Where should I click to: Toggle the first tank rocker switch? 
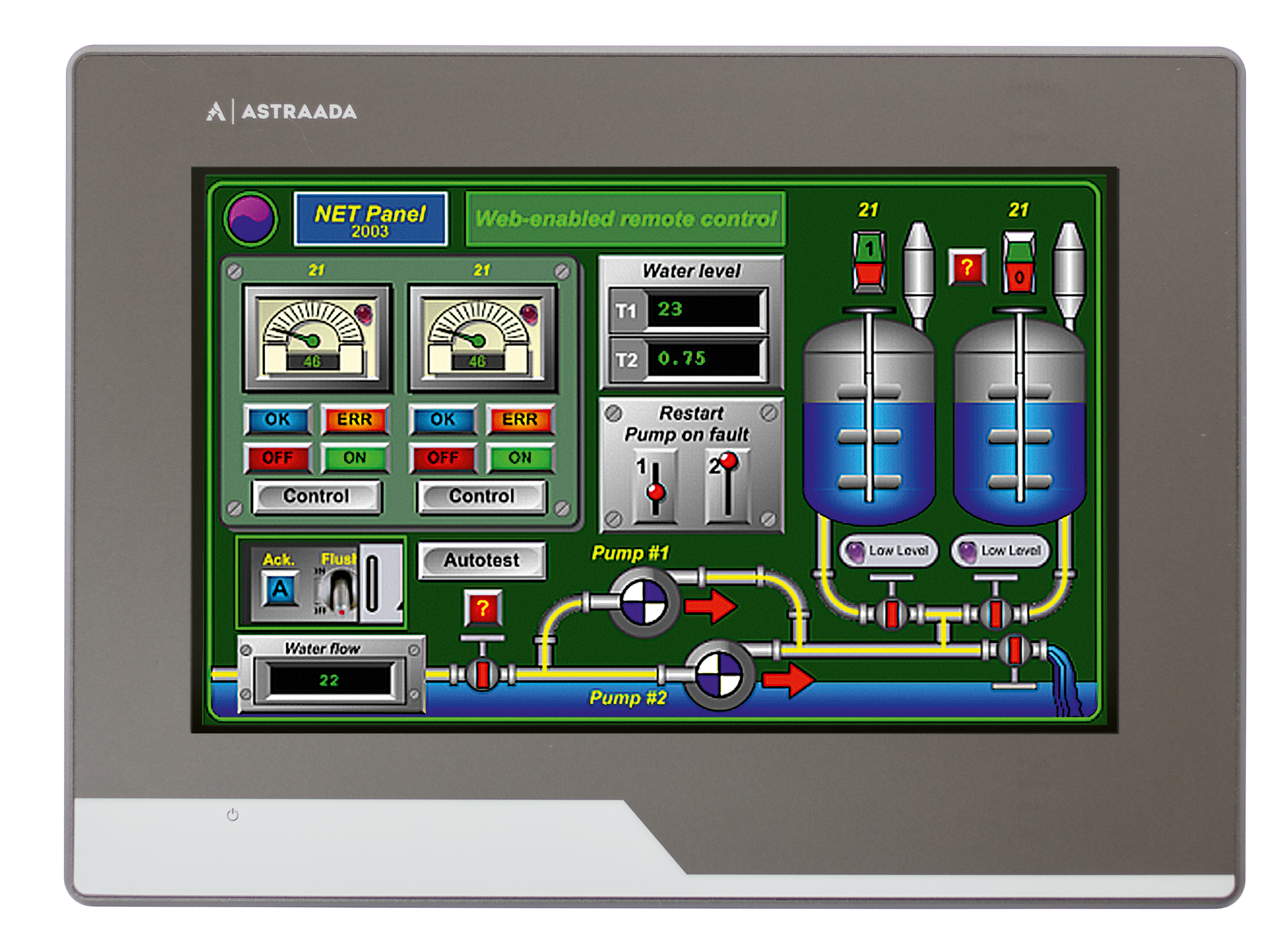point(869,262)
